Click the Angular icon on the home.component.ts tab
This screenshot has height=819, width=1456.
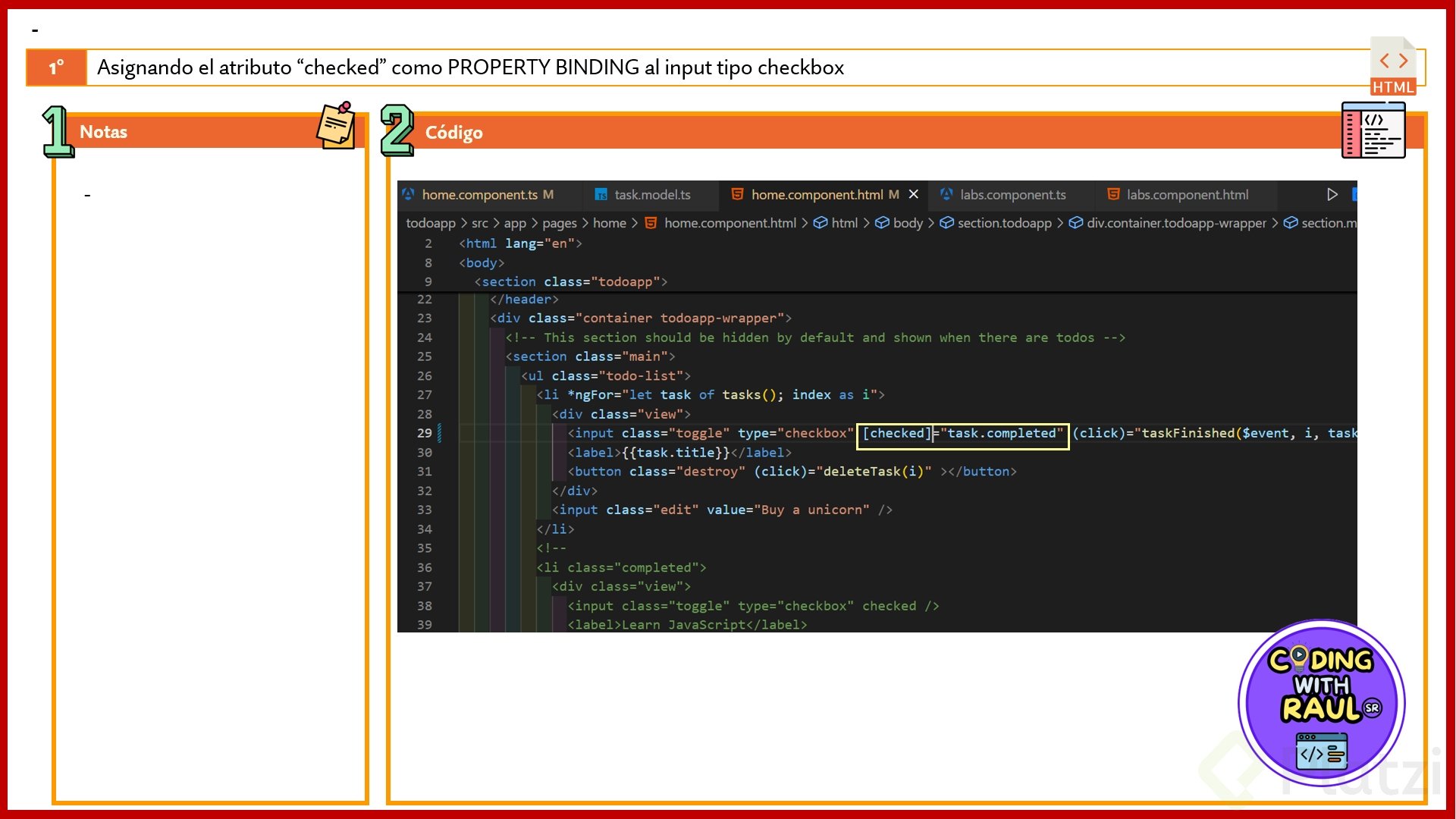408,194
